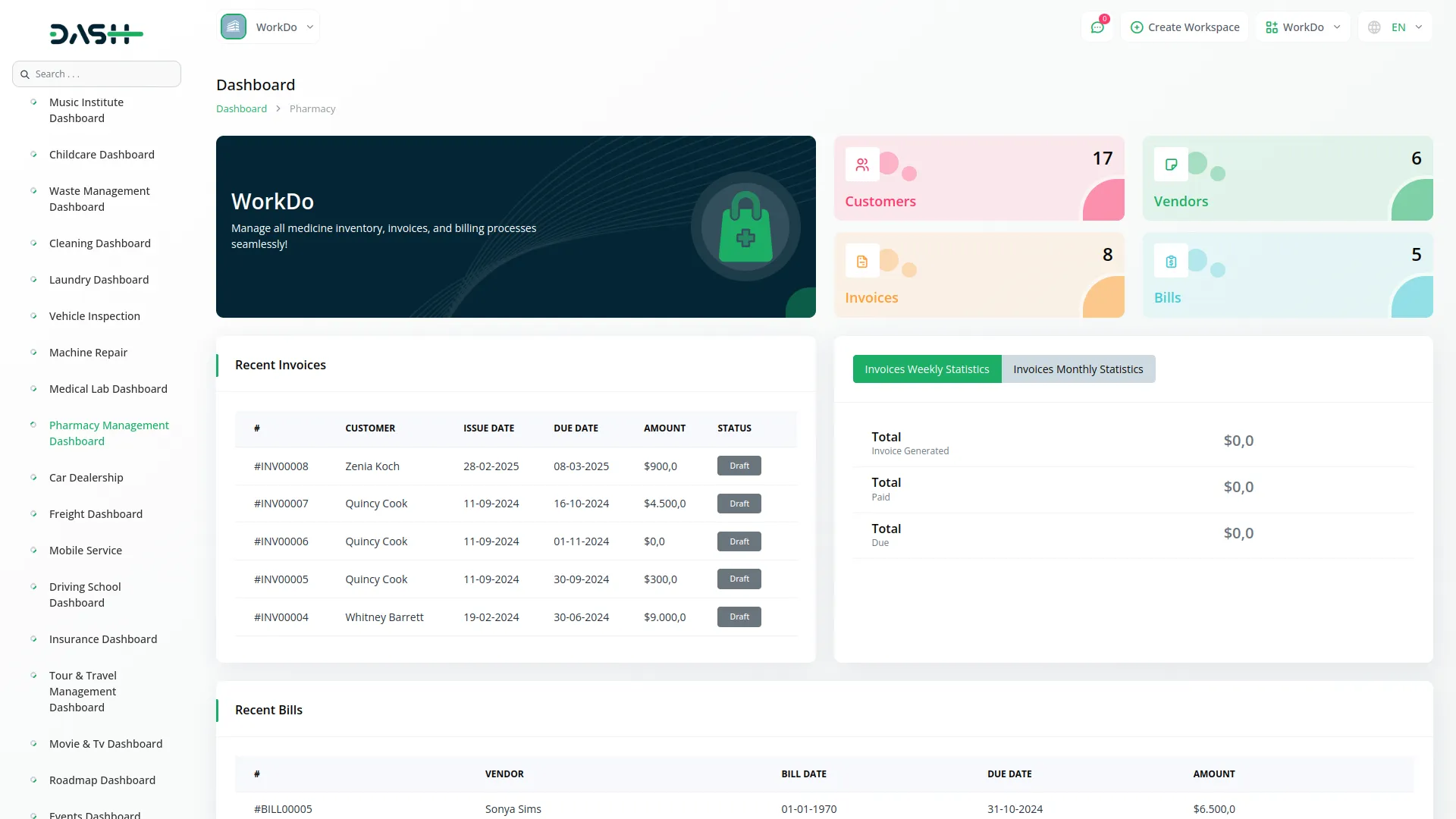Click the DASH logo
The width and height of the screenshot is (1456, 819).
pos(96,33)
